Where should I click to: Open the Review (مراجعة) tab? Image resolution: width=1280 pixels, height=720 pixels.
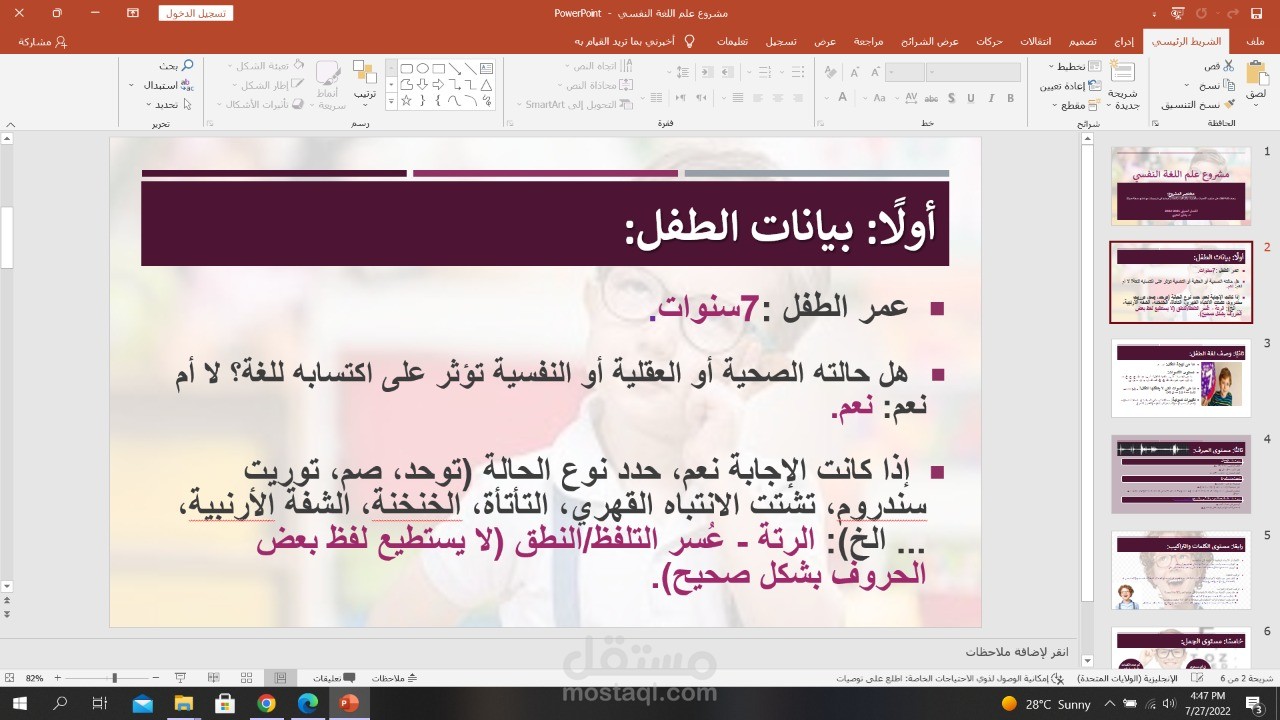point(868,42)
